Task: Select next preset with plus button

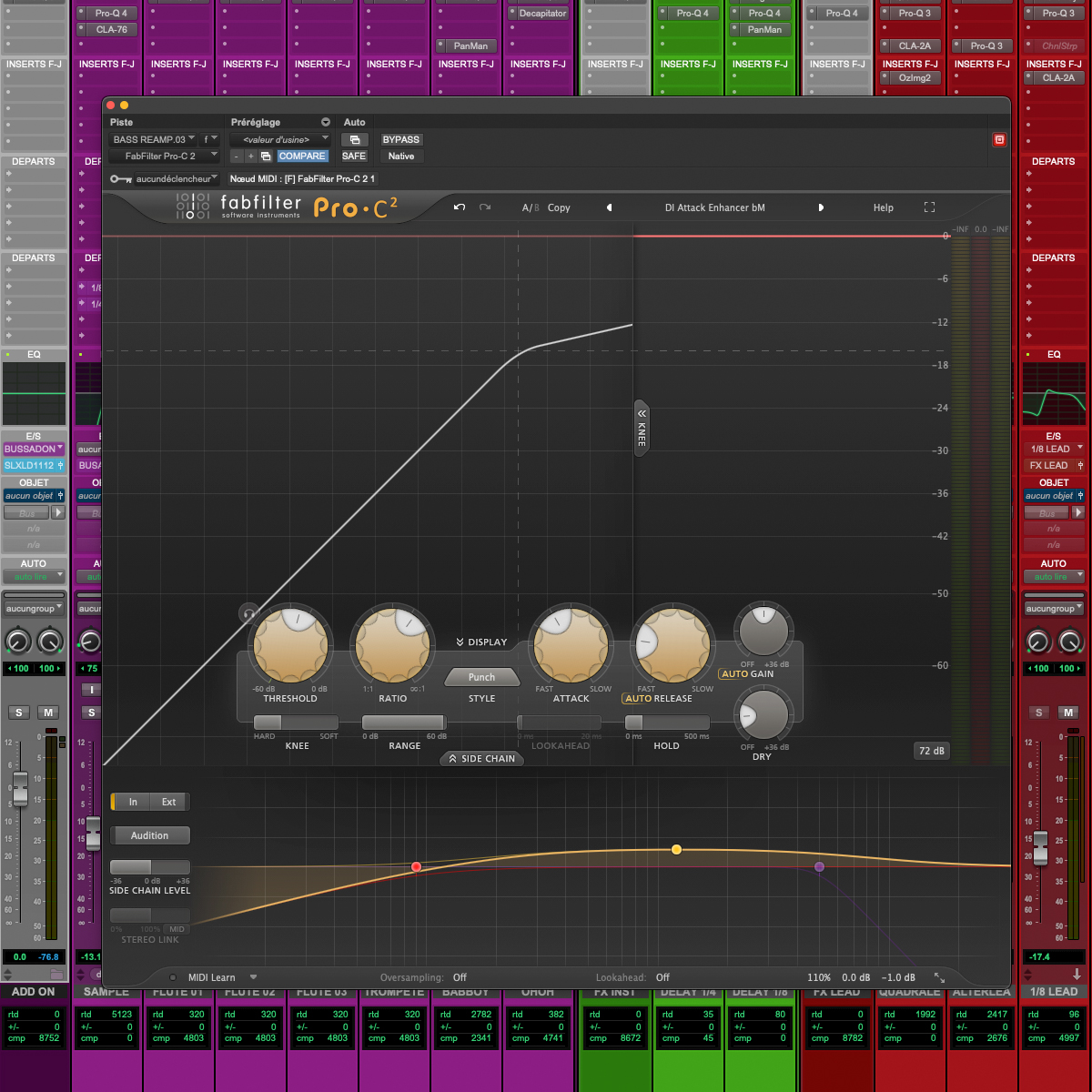Action: tap(251, 156)
